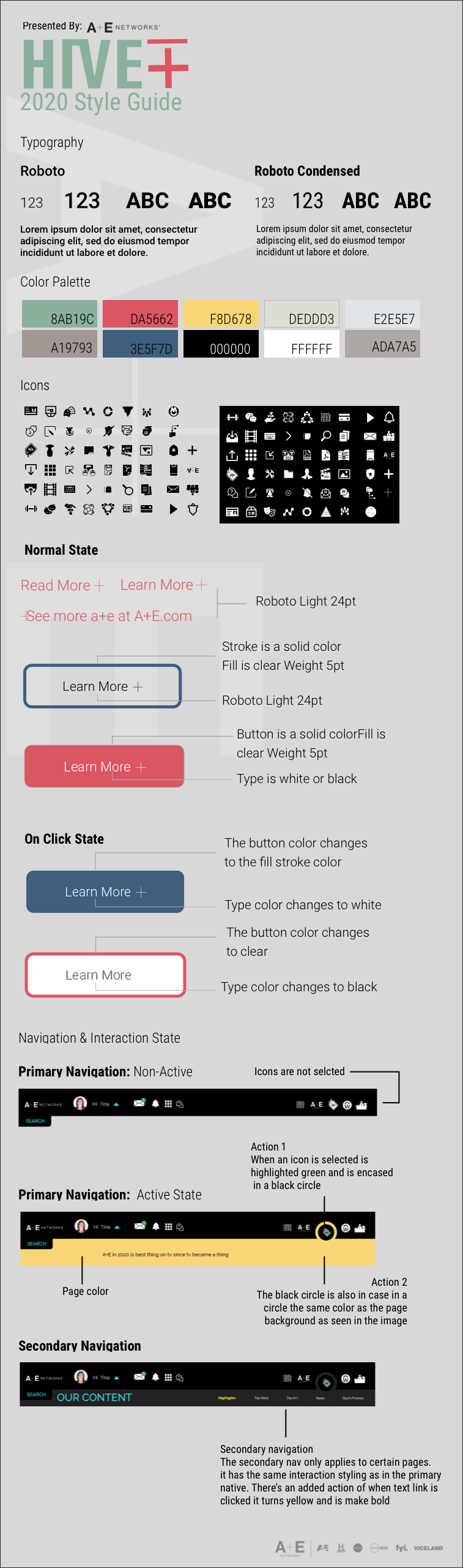Select the Highlights item in secondary navigation
The width and height of the screenshot is (463, 1568).
[227, 1398]
